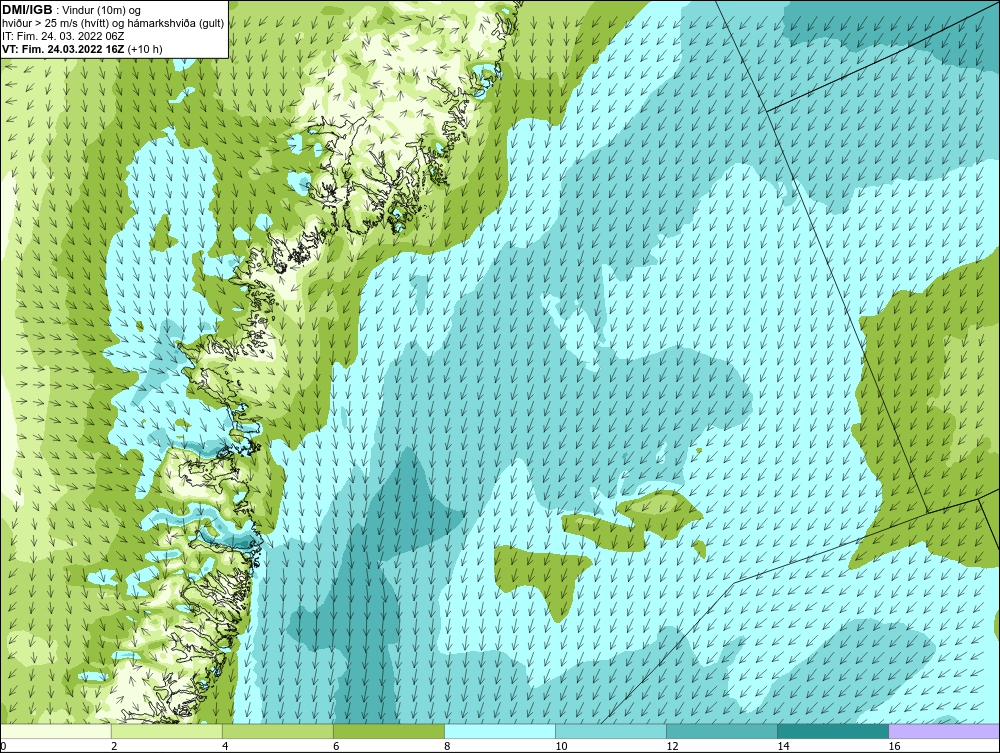Screen dimensions: 1000x753
Task: Click the legend label '10'
Action: coord(561,746)
